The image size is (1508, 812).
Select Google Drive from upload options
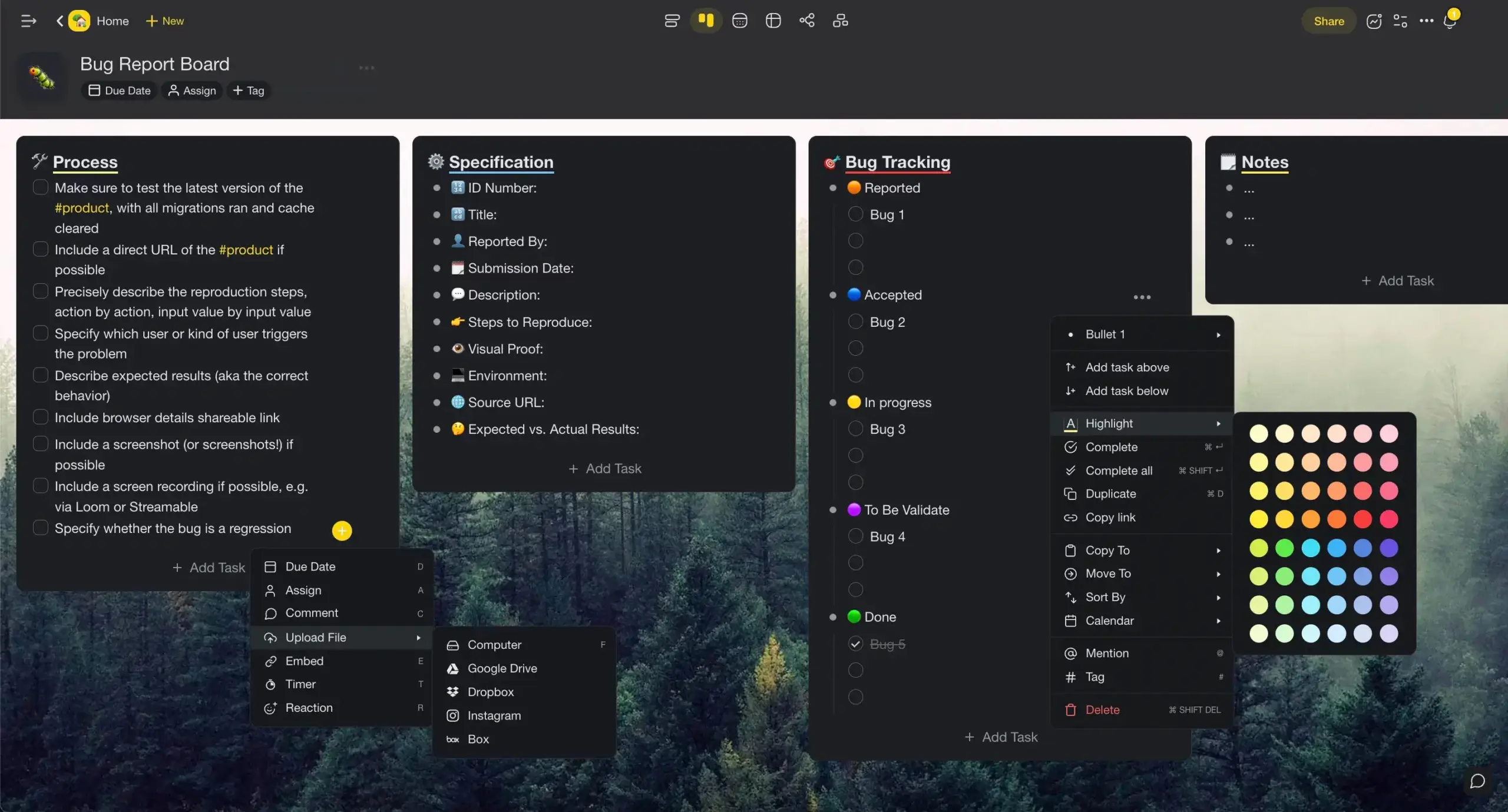pyautogui.click(x=502, y=668)
